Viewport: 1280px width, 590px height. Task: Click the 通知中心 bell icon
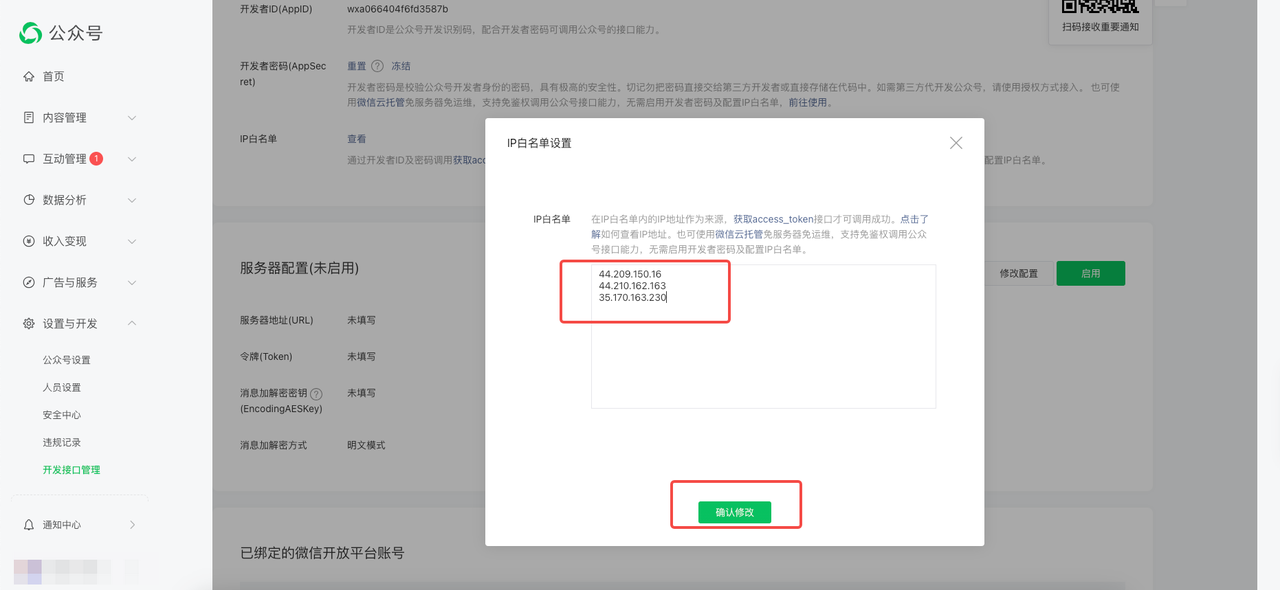pyautogui.click(x=29, y=525)
